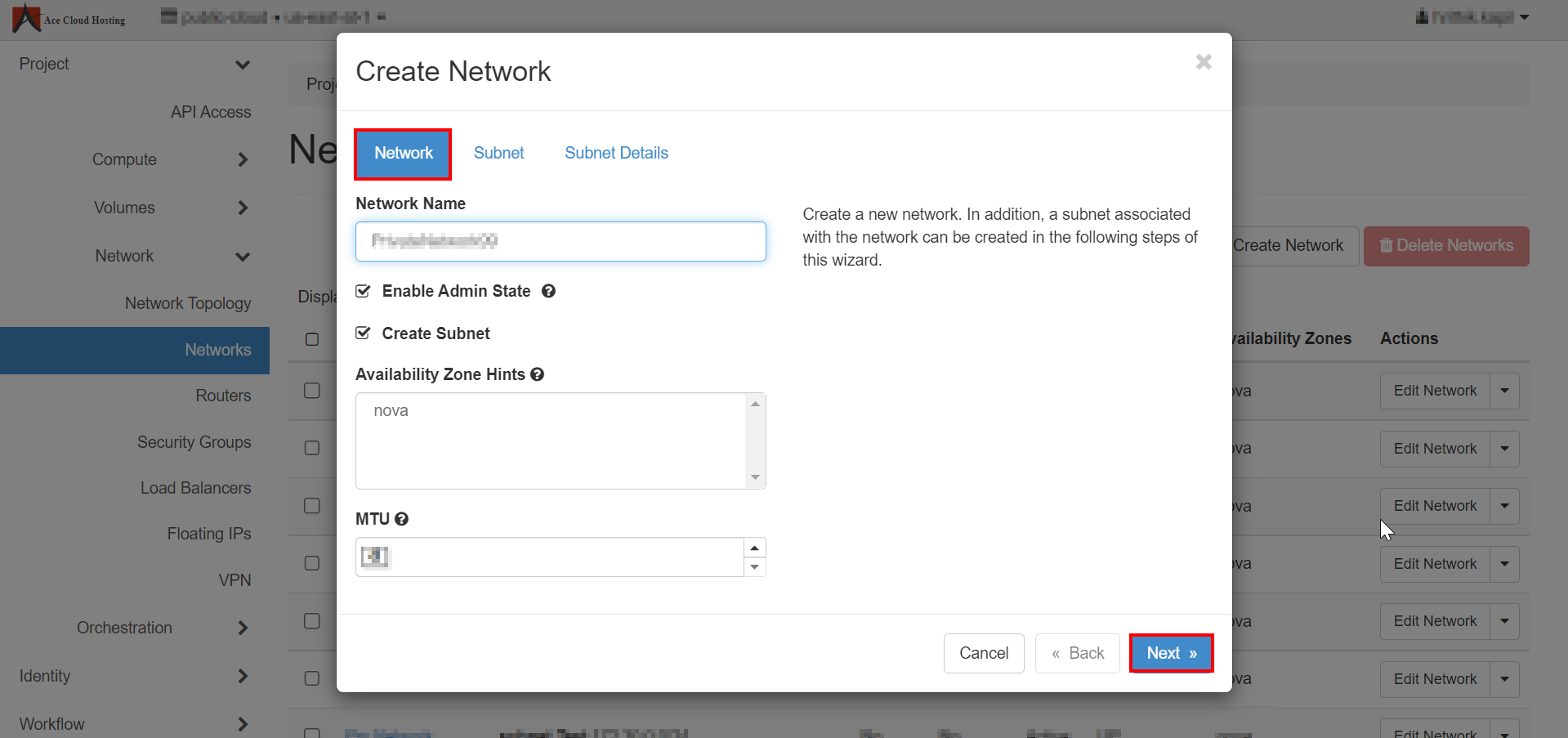This screenshot has width=1568, height=738.
Task: Increase MTU value with up arrow
Action: (754, 548)
